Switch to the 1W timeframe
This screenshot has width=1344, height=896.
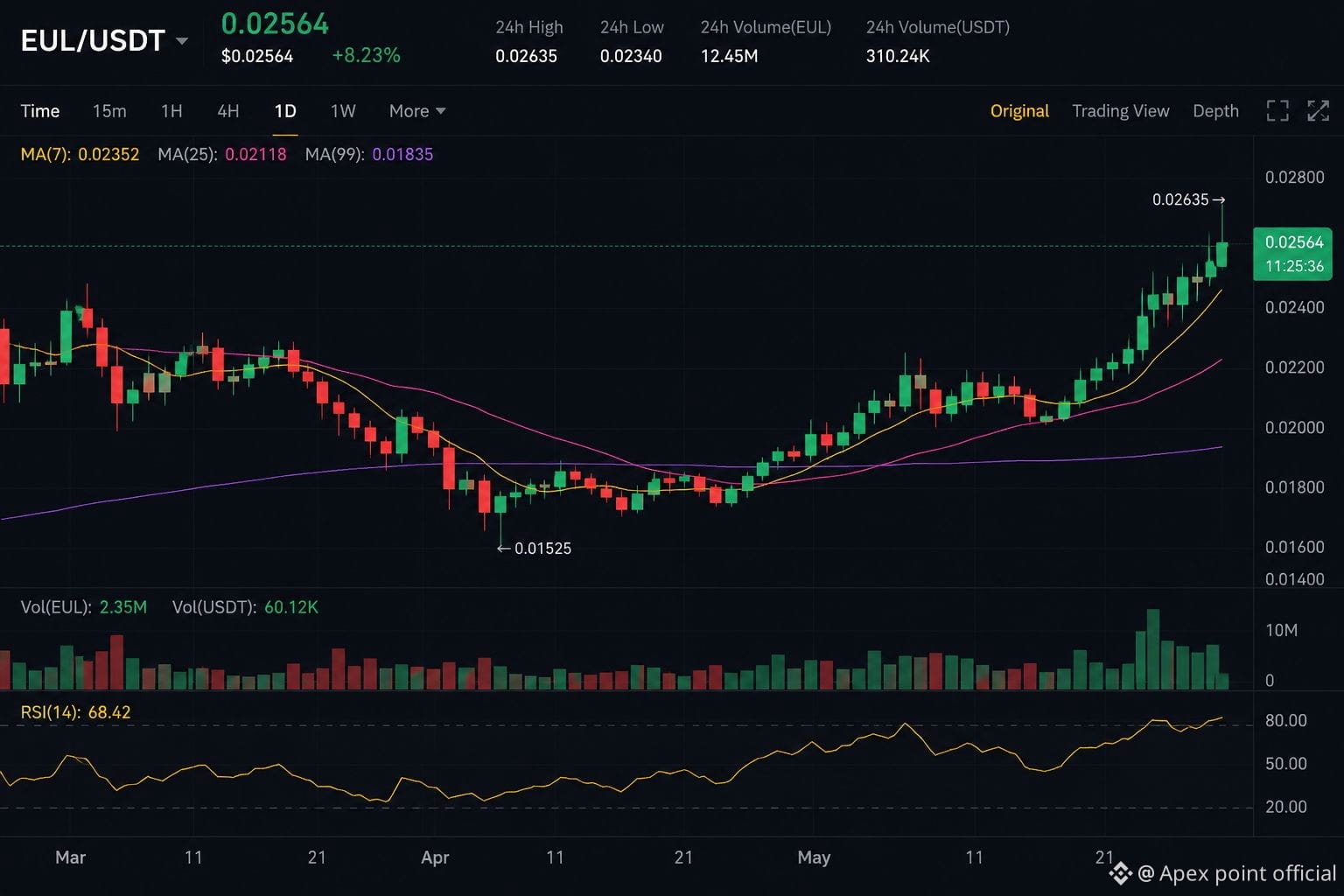coord(343,111)
